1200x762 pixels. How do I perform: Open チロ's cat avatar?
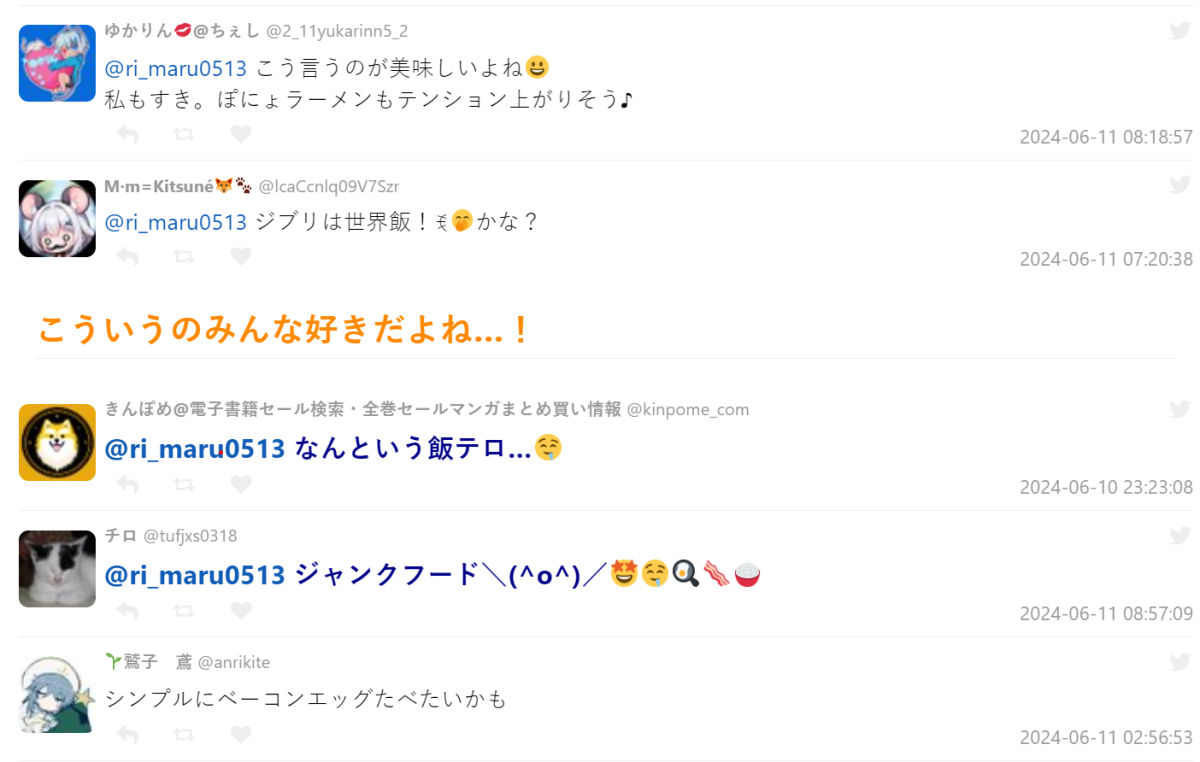coord(57,568)
